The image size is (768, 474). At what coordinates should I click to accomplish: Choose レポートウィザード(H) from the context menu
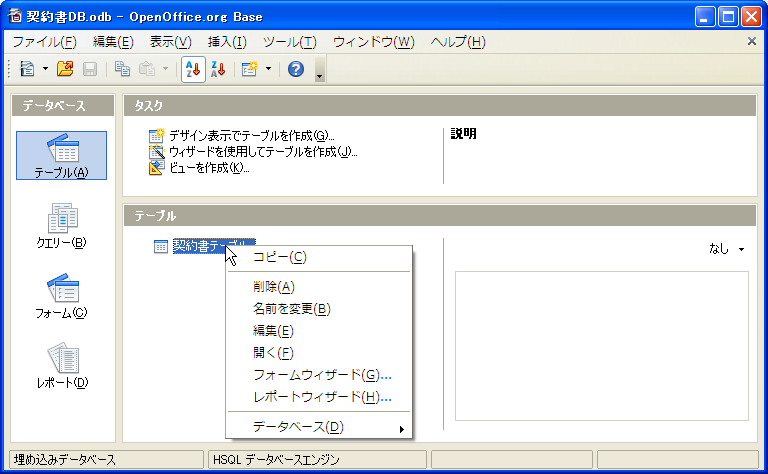click(x=318, y=397)
